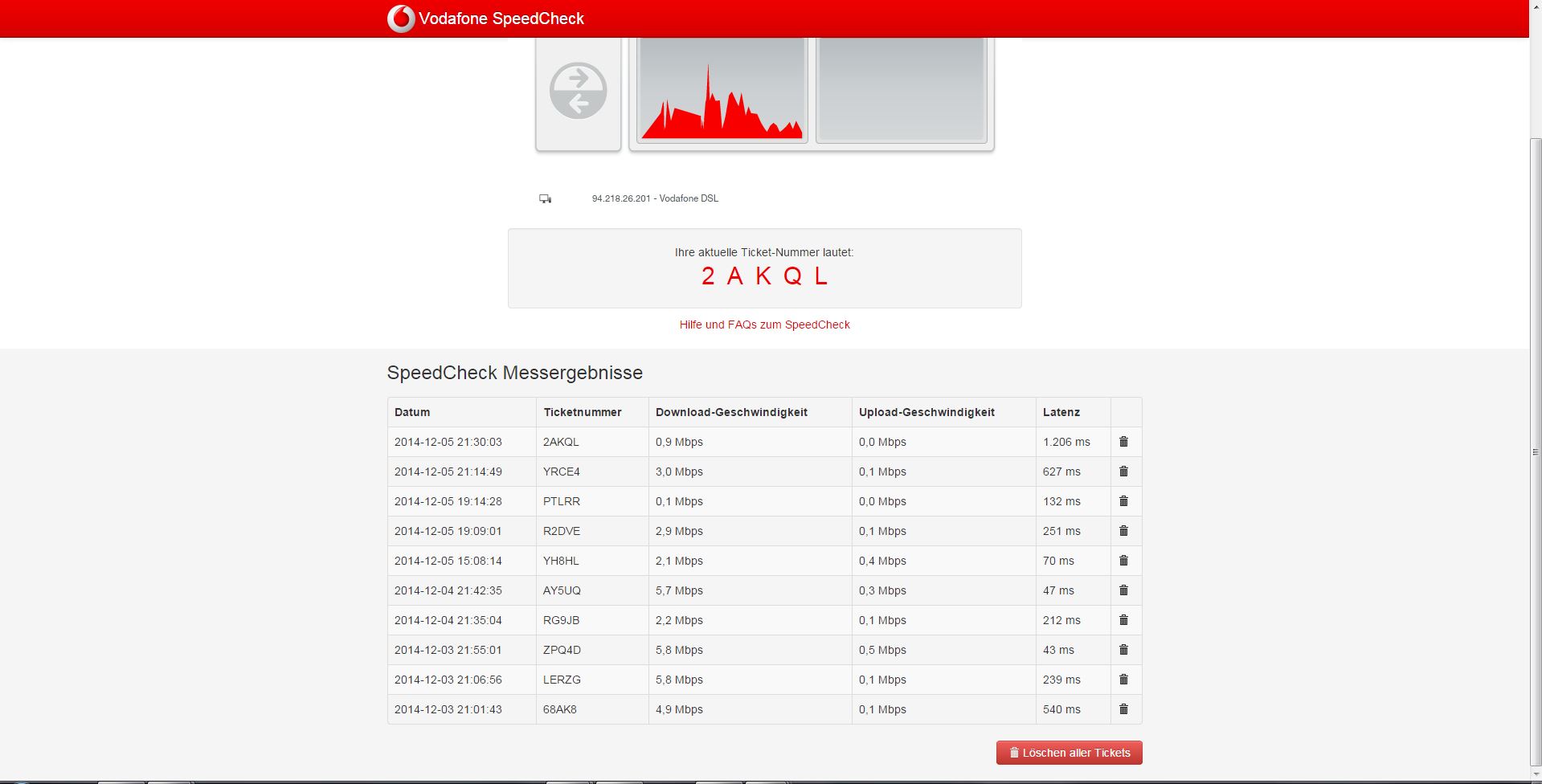Click the current ticket number 2AKQL
Screen dimensions: 1542x784
point(764,276)
